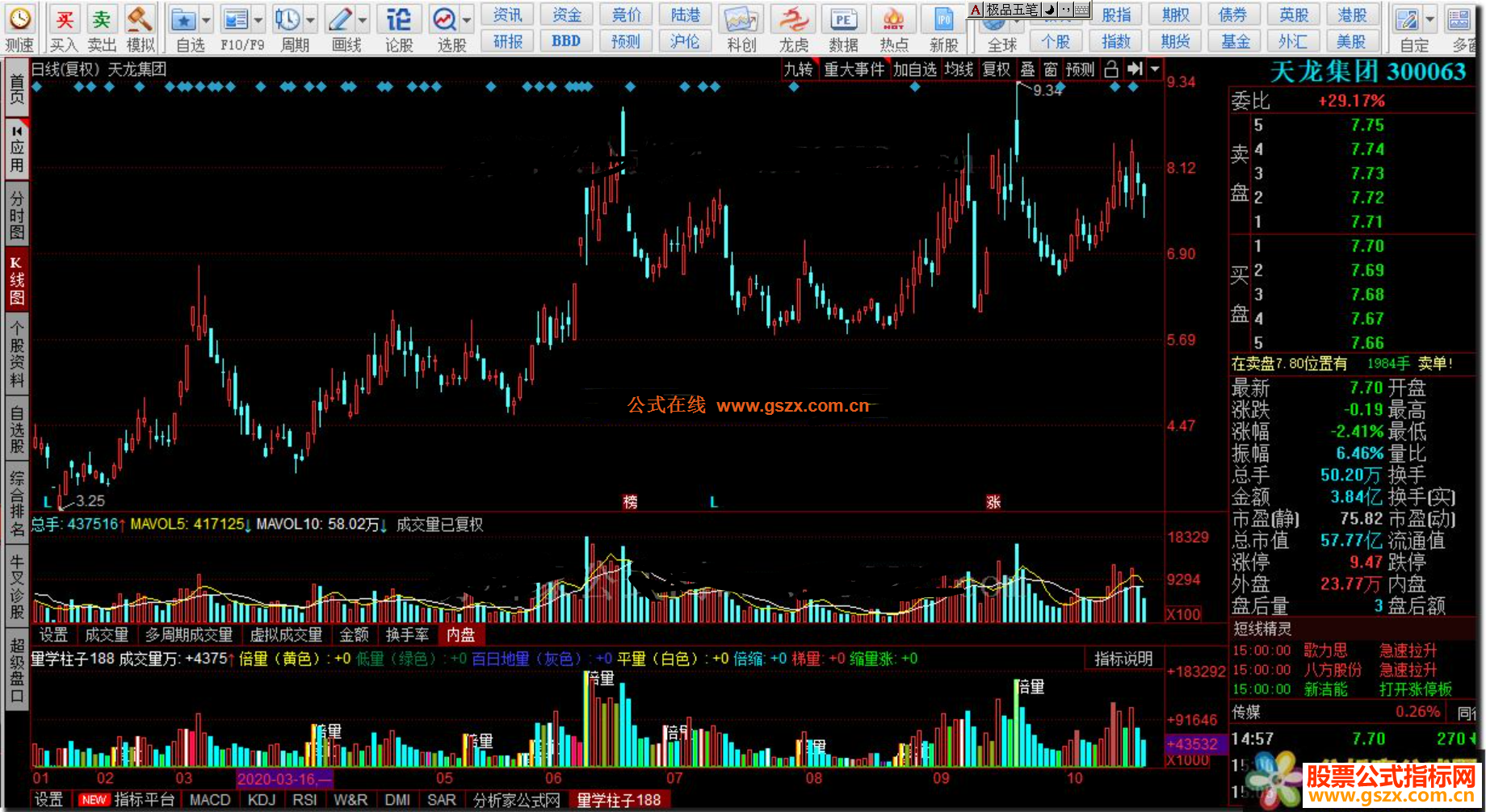Click the 基金 funds button
The image size is (1486, 812).
[1236, 41]
